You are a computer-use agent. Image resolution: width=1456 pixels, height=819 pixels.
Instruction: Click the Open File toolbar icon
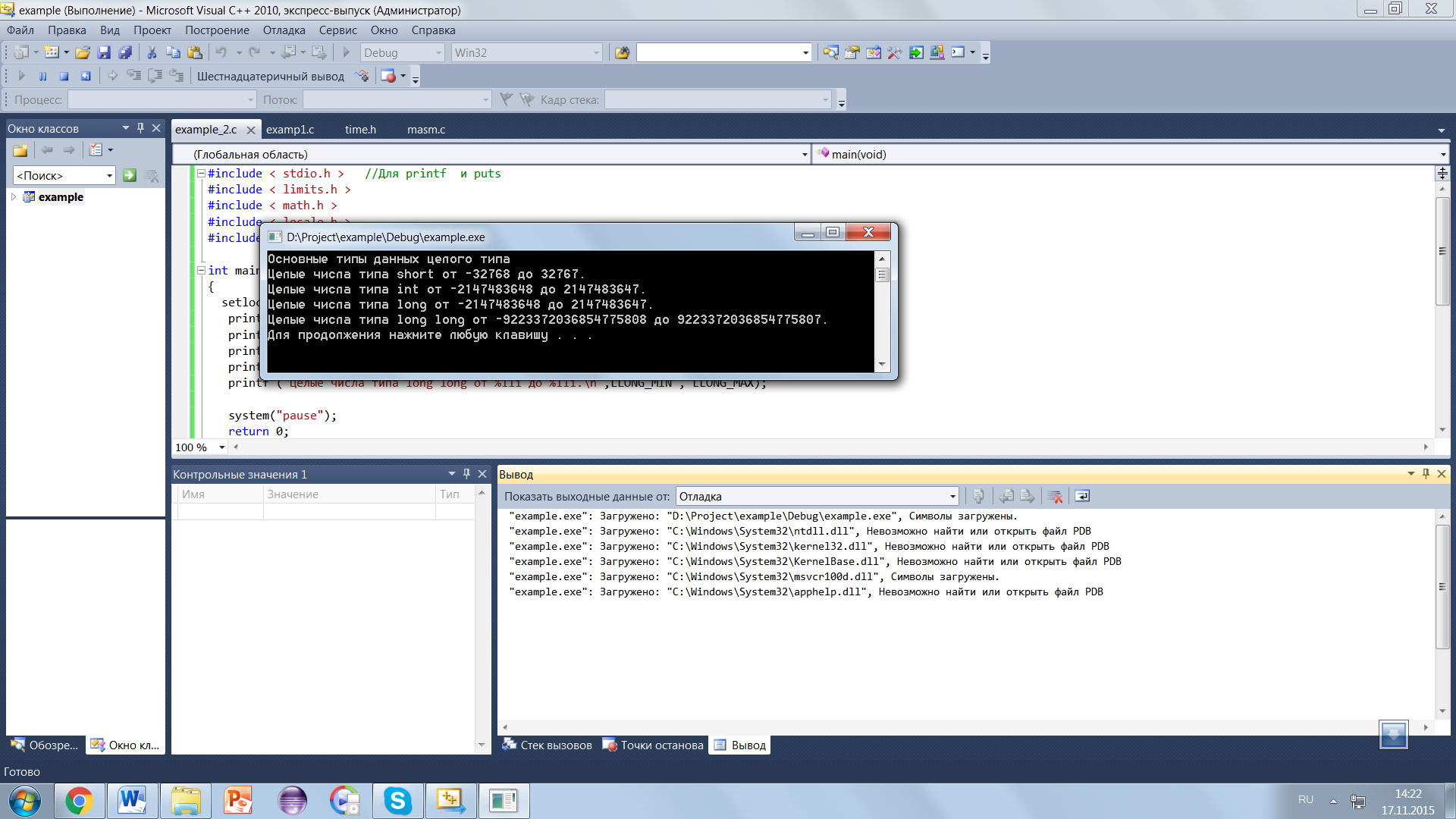(83, 52)
